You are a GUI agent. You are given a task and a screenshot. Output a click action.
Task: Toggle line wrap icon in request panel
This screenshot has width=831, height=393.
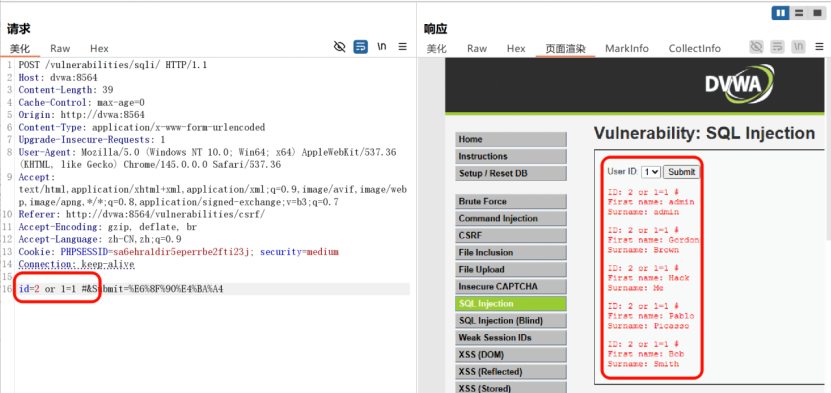tap(360, 47)
